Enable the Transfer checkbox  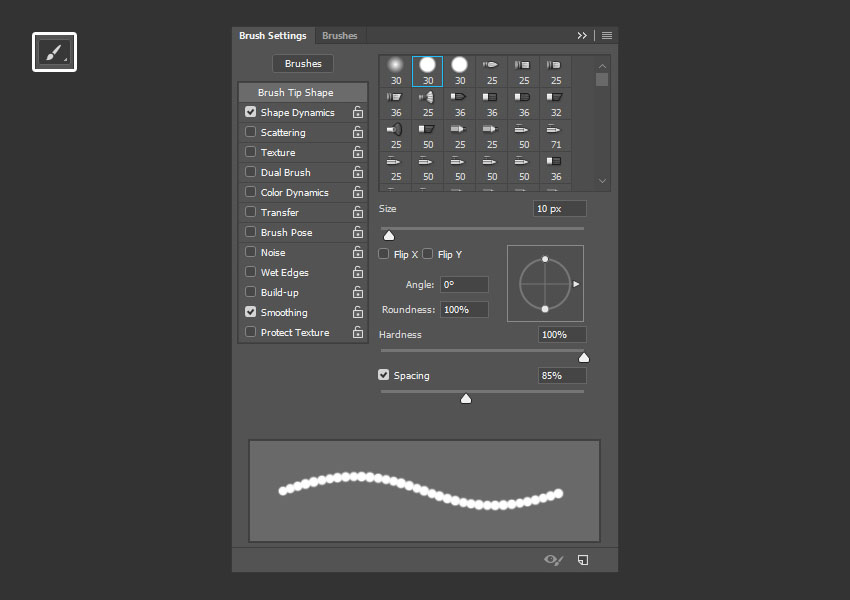[250, 212]
